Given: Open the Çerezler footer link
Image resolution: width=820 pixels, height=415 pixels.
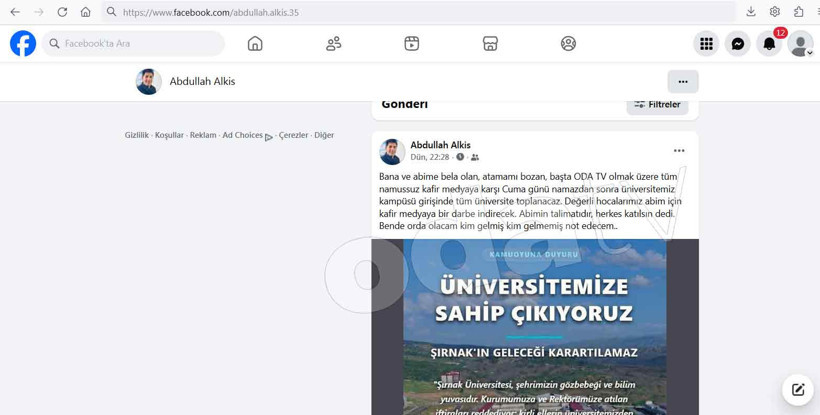Looking at the screenshot, I should click(293, 135).
